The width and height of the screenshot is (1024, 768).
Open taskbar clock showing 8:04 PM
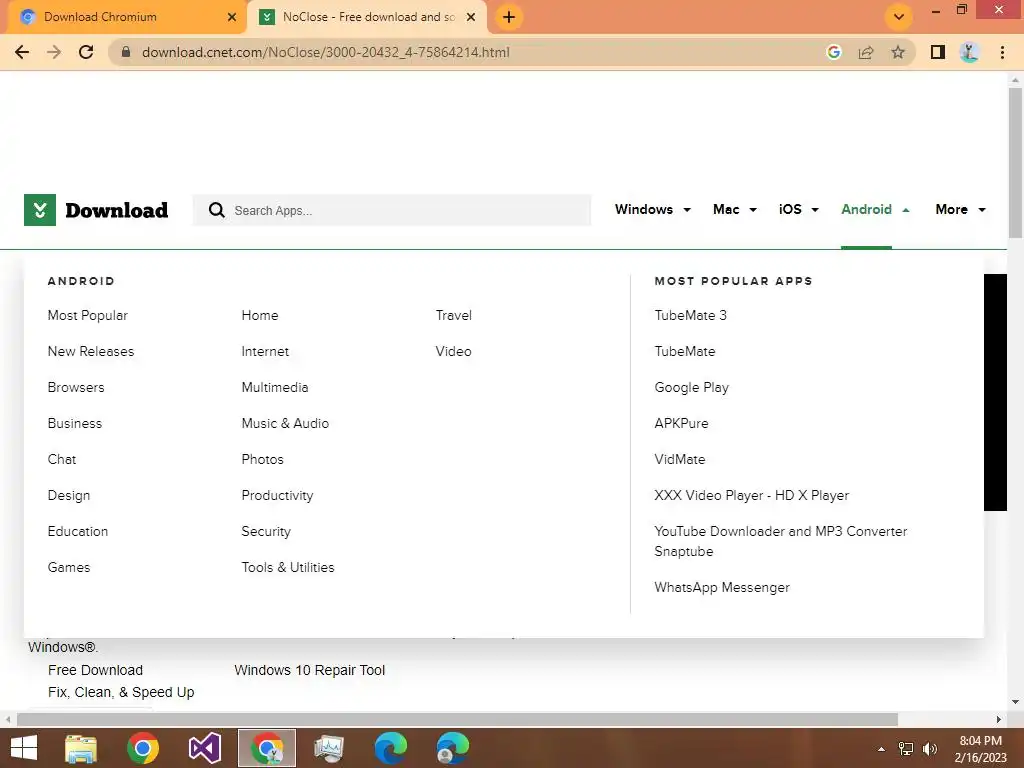coord(980,748)
